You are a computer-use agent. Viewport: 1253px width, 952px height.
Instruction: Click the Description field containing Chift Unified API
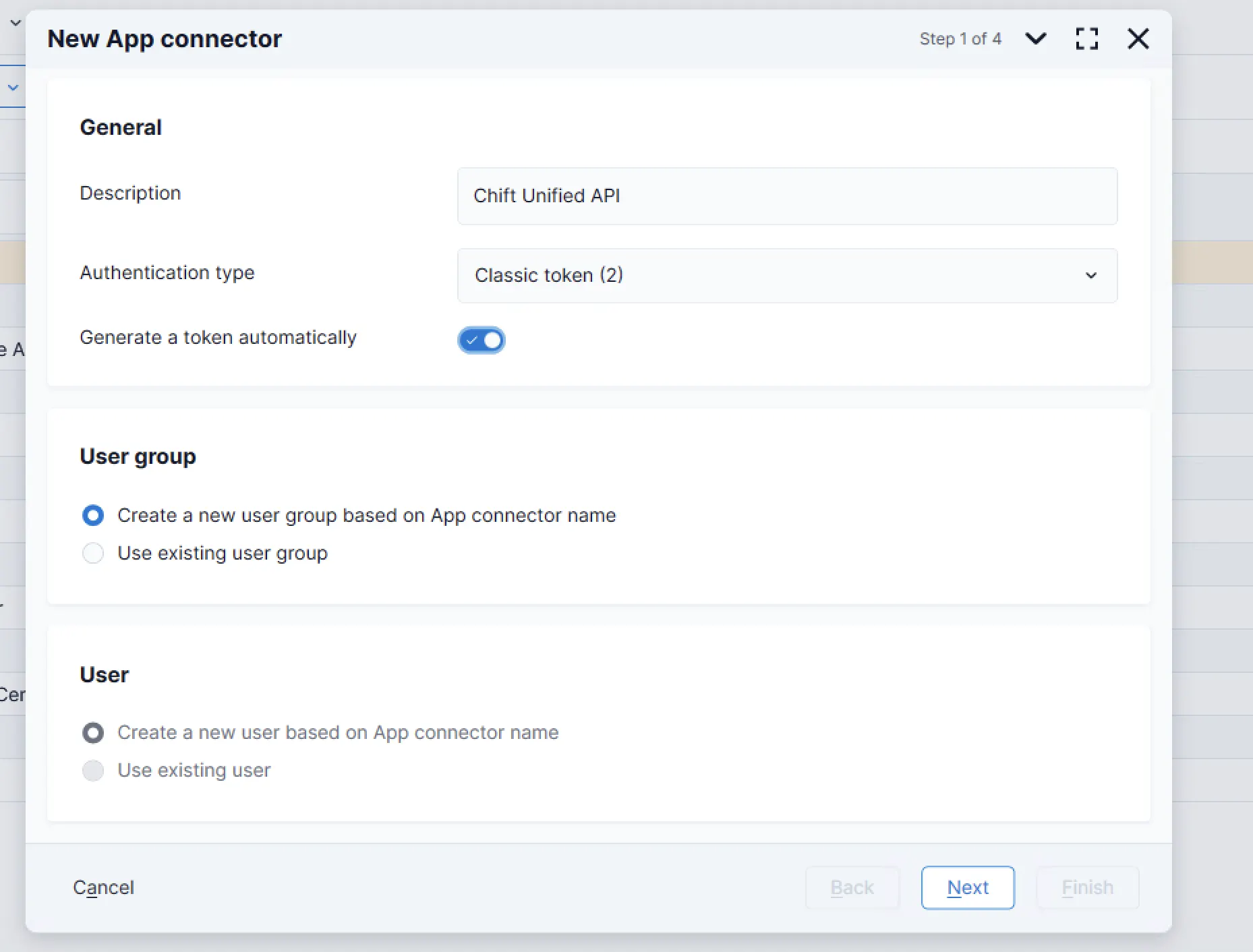pyautogui.click(x=786, y=196)
